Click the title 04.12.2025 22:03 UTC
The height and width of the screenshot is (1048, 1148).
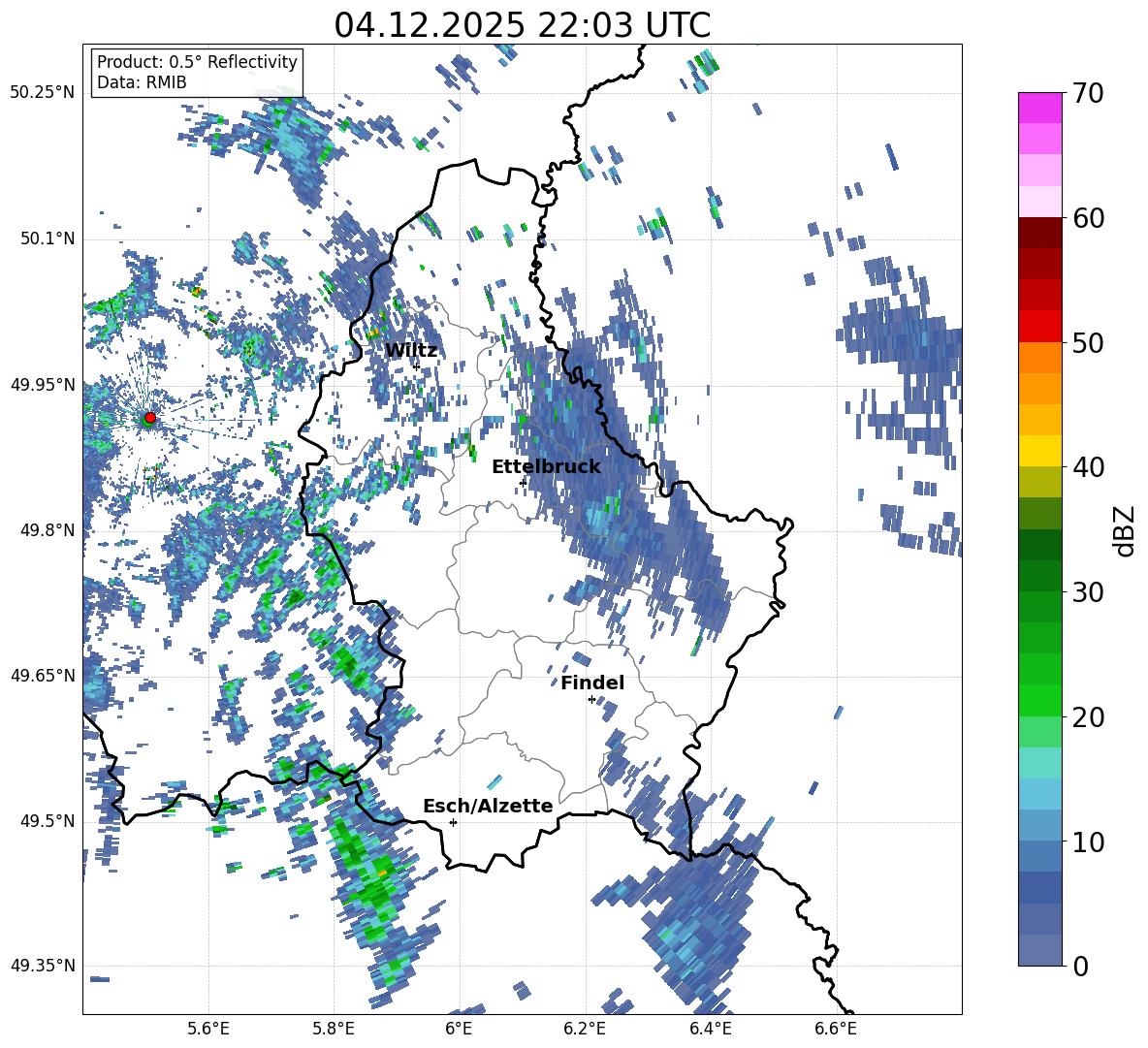(x=522, y=25)
